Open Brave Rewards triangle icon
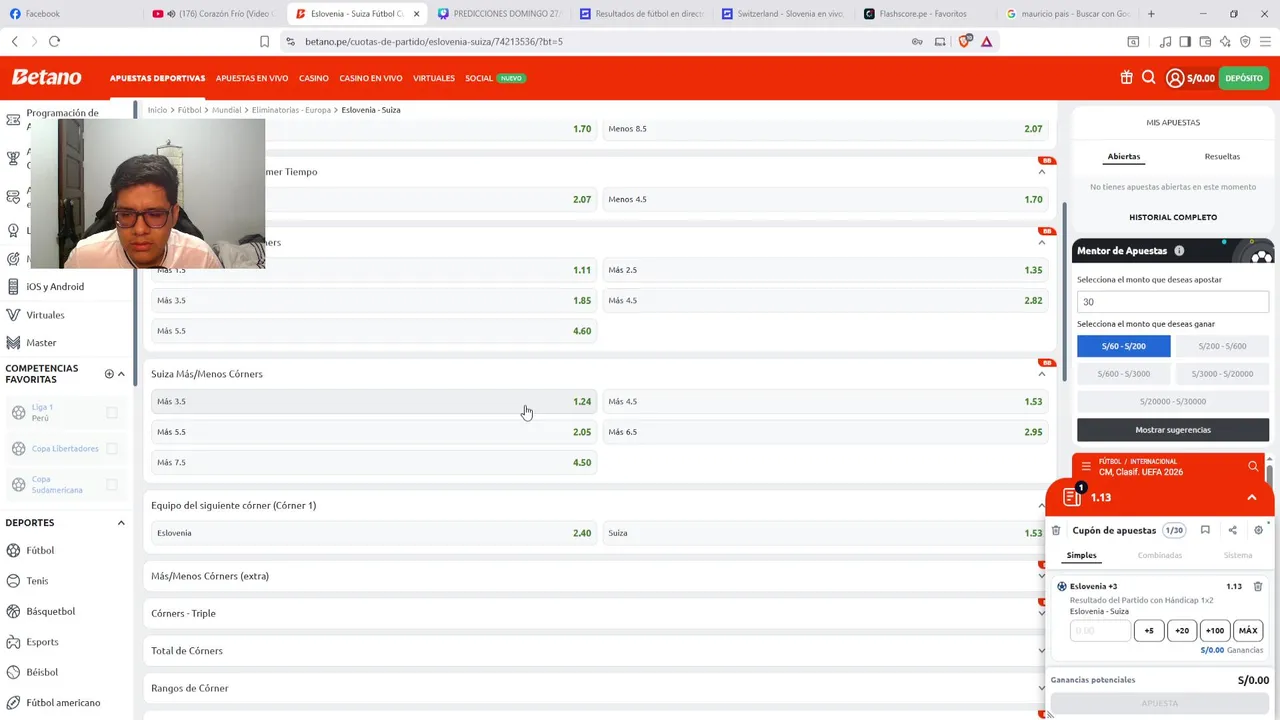The width and height of the screenshot is (1280, 720). click(987, 41)
